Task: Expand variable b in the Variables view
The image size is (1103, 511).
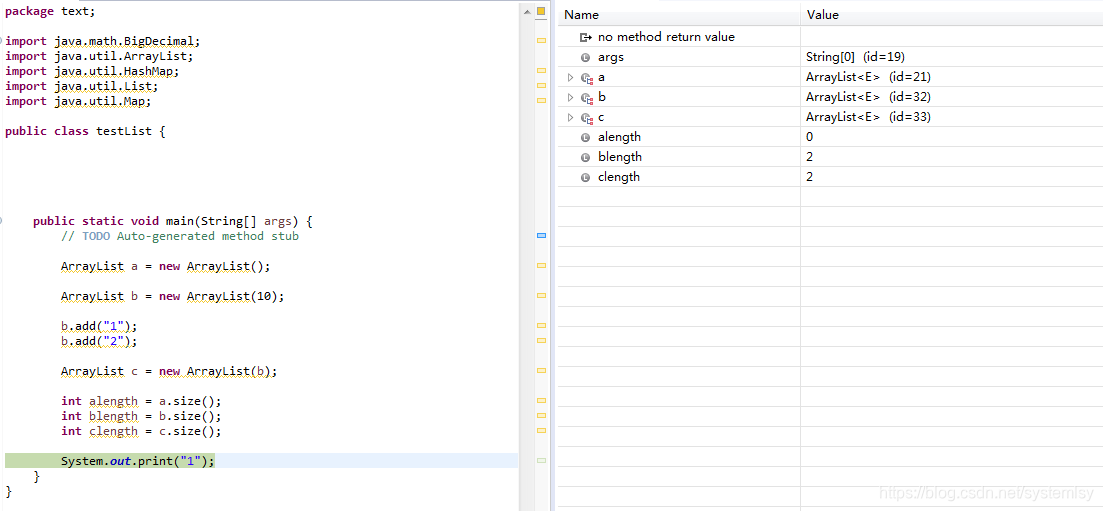Action: [570, 97]
